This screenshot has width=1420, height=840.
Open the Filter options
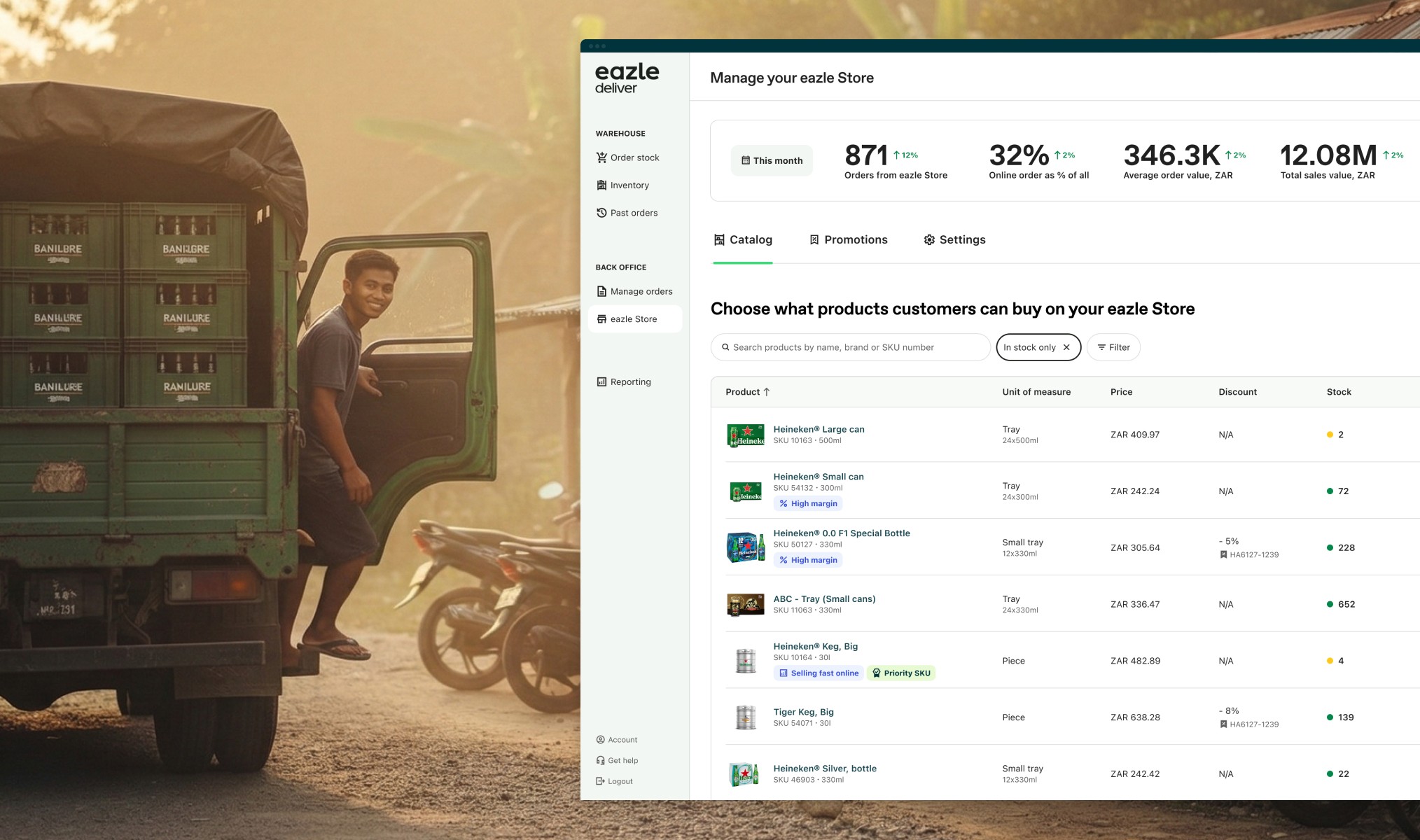1113,346
